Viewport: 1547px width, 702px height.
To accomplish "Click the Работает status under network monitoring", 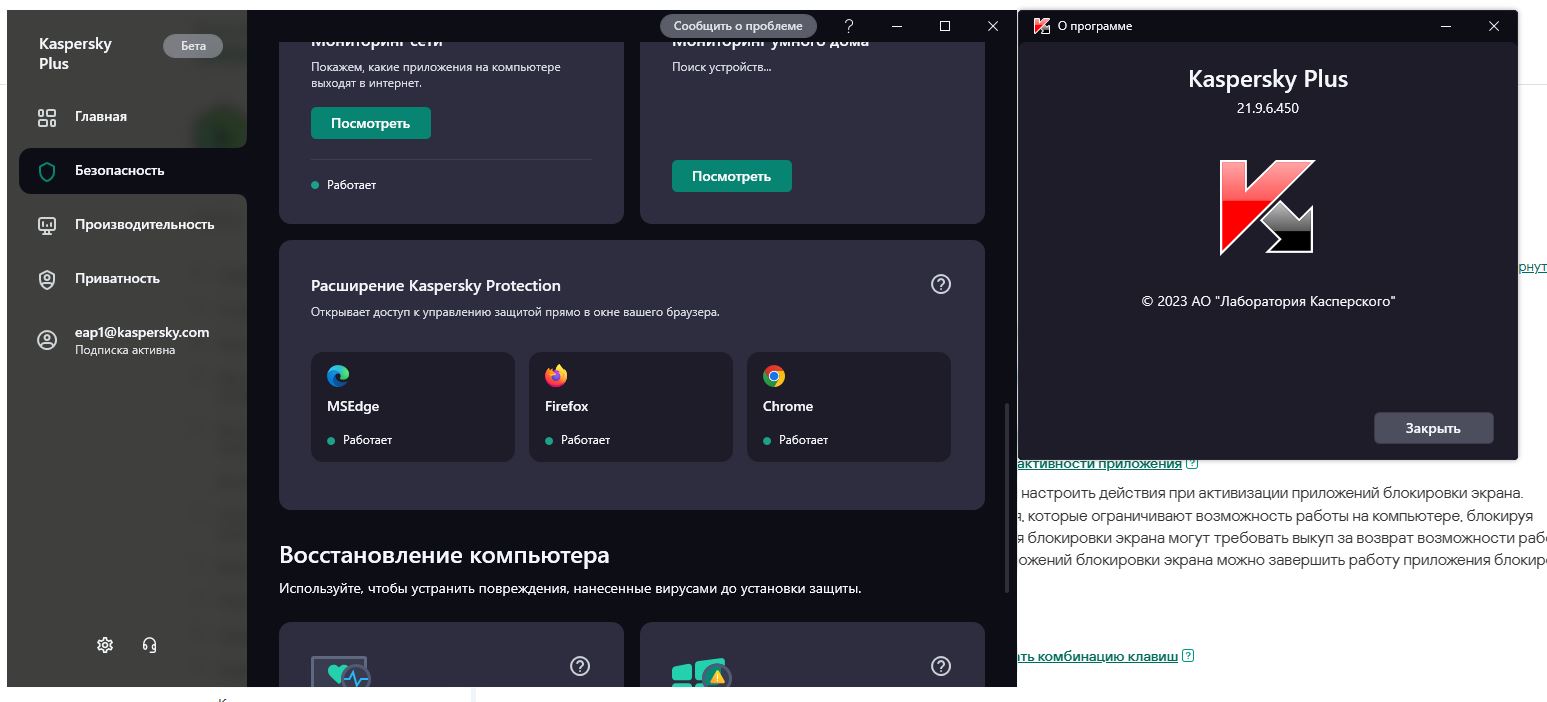I will 344,185.
